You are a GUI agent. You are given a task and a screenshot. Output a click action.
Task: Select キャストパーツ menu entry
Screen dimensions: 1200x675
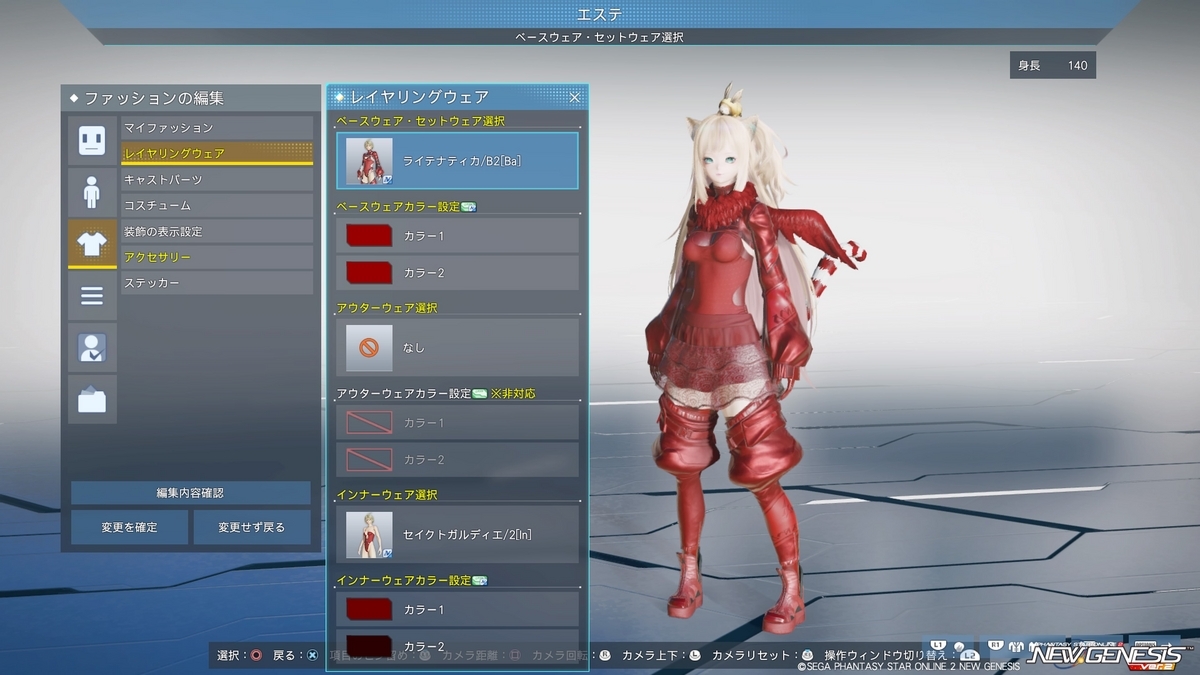(217, 180)
